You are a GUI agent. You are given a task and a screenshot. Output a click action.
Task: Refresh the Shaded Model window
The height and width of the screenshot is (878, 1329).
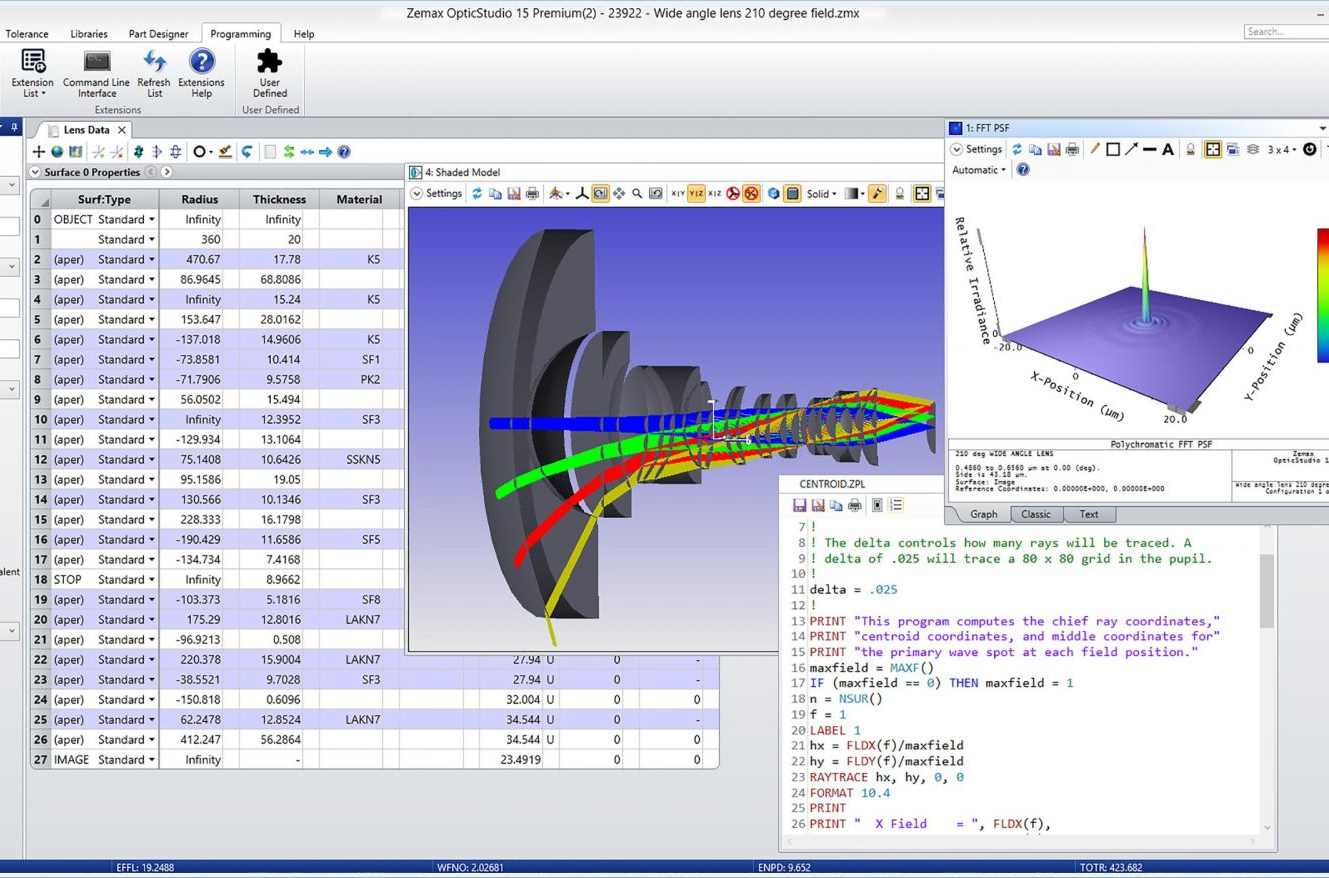click(477, 194)
